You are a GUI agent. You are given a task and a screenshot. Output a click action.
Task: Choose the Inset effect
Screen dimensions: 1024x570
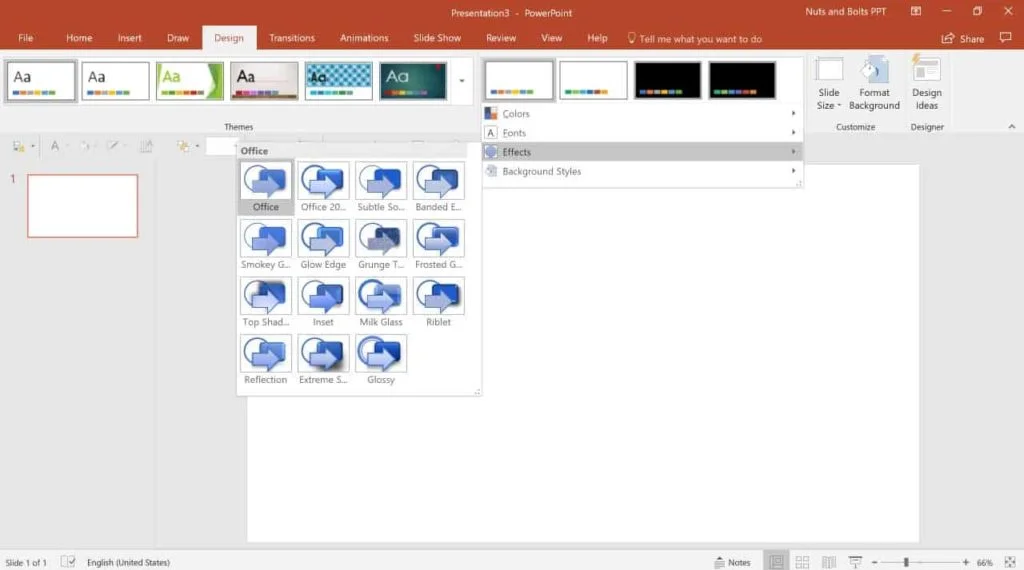(323, 302)
